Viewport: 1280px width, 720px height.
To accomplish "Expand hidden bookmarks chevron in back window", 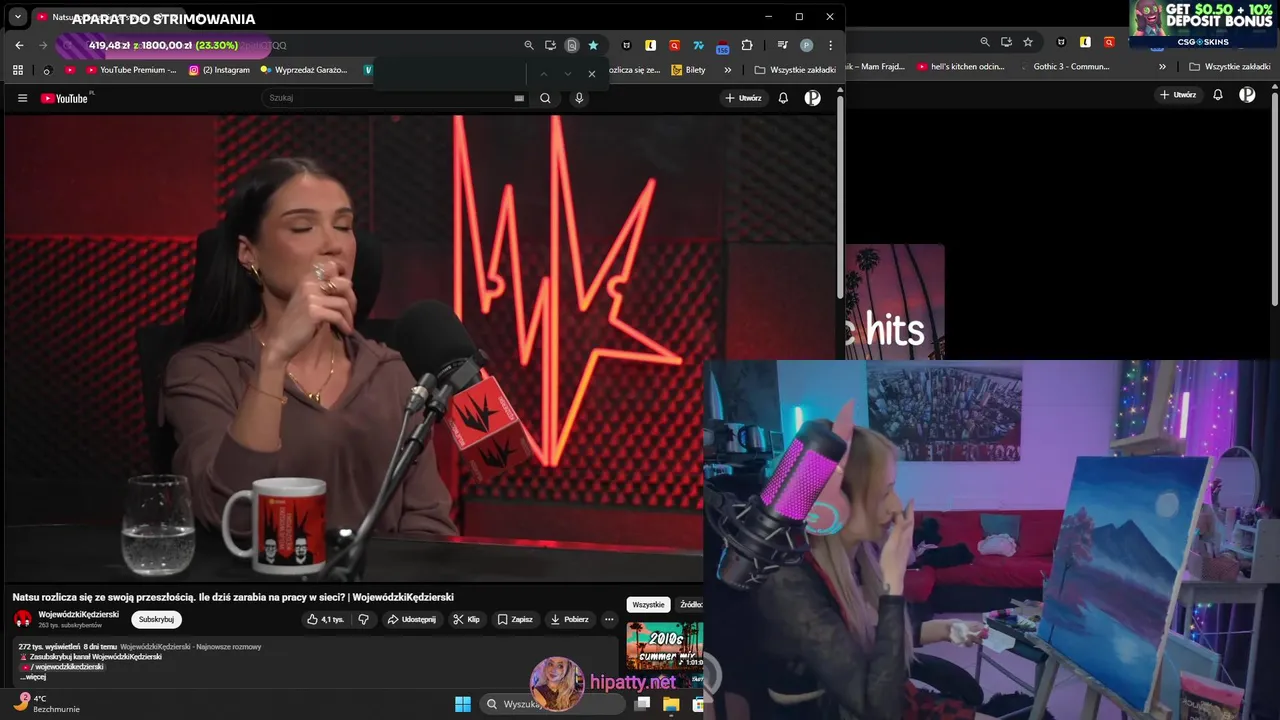I will pos(1162,67).
